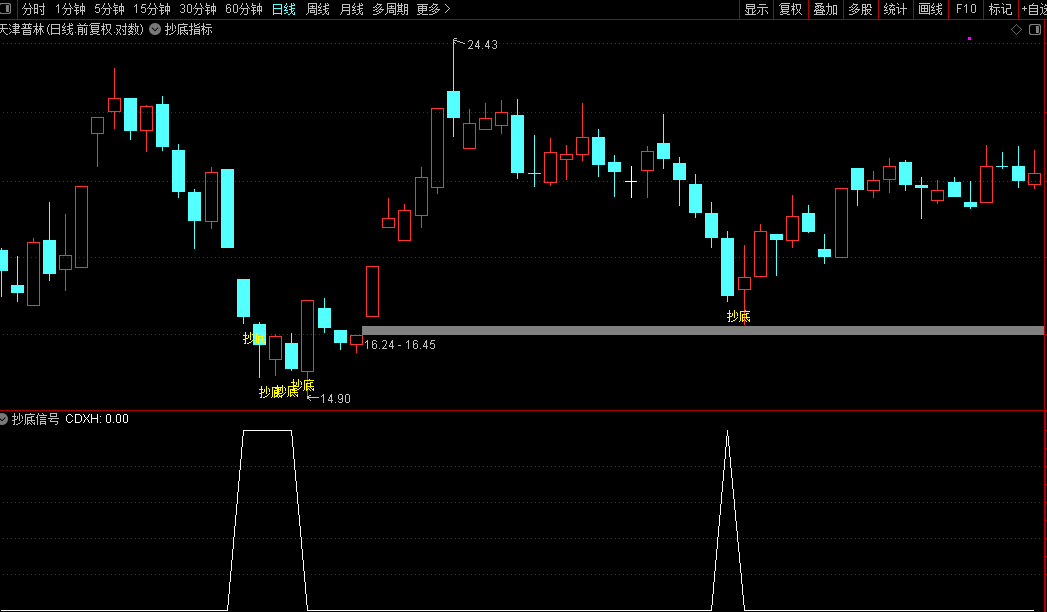Click the CDXH: 0.00 value
This screenshot has height=612, width=1047.
pyautogui.click(x=97, y=419)
